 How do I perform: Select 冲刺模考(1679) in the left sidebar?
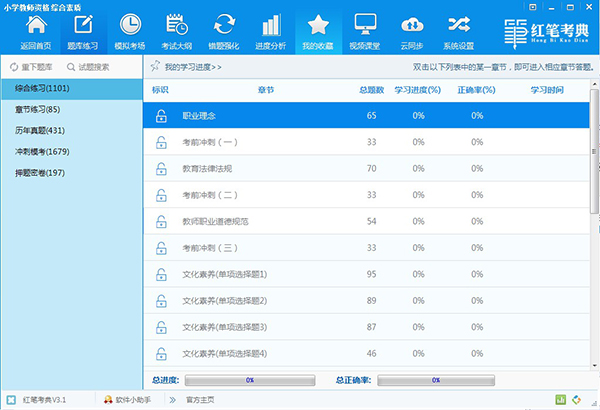(x=43, y=151)
